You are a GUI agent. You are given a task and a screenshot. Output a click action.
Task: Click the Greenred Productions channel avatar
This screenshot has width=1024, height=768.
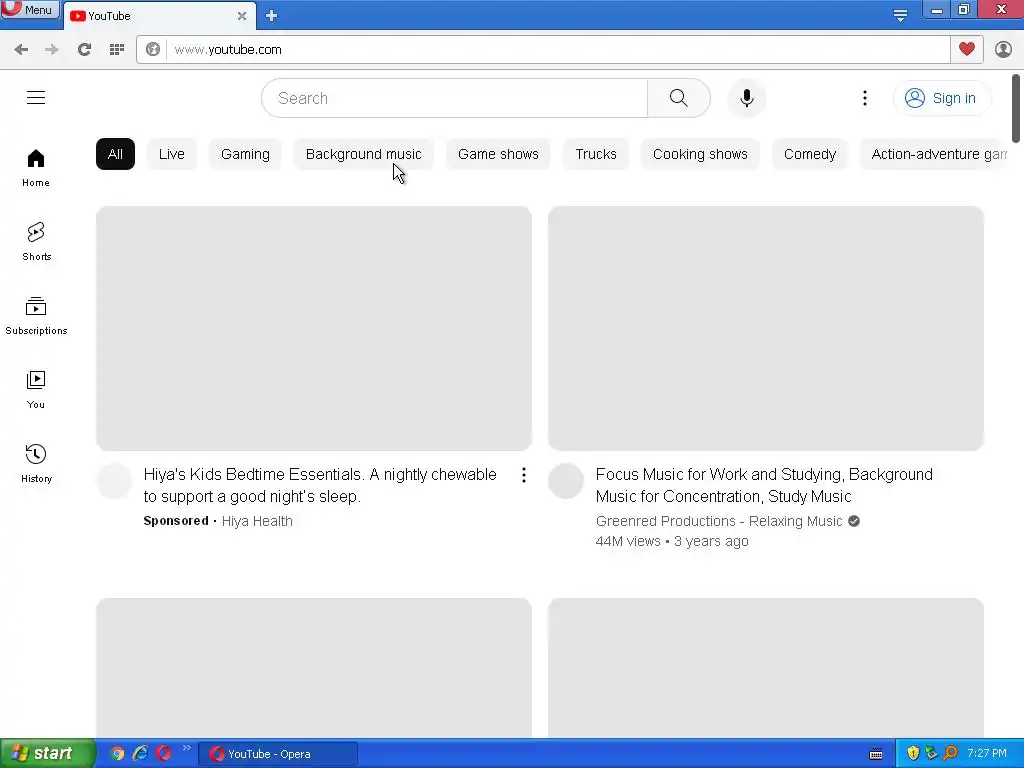566,481
